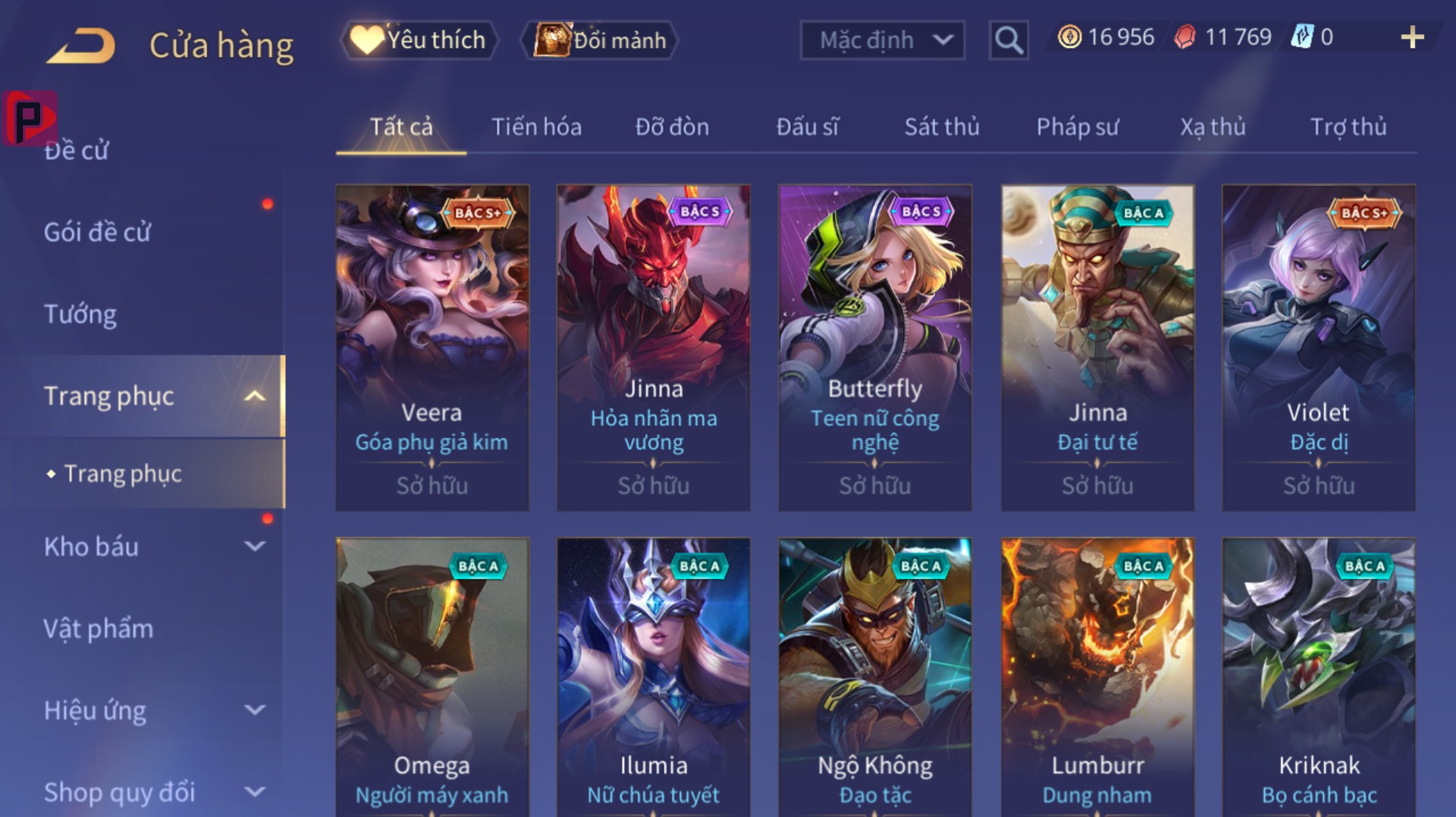Expand the Hiệu ứng sidebar section
This screenshot has width=1456, height=817.
tap(255, 710)
